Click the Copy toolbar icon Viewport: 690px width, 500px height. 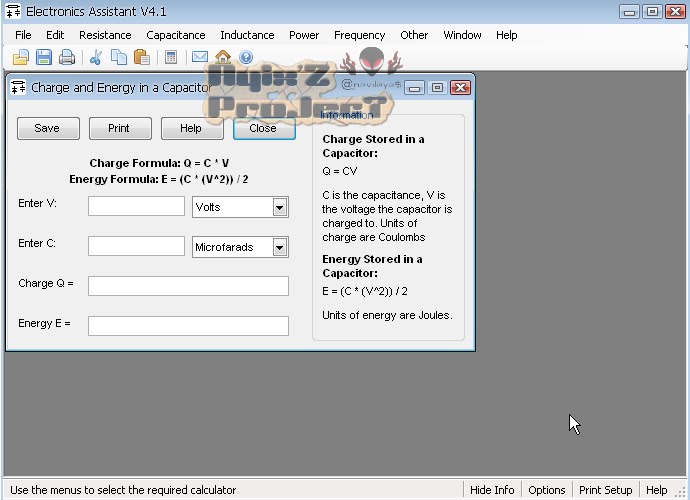(x=119, y=57)
